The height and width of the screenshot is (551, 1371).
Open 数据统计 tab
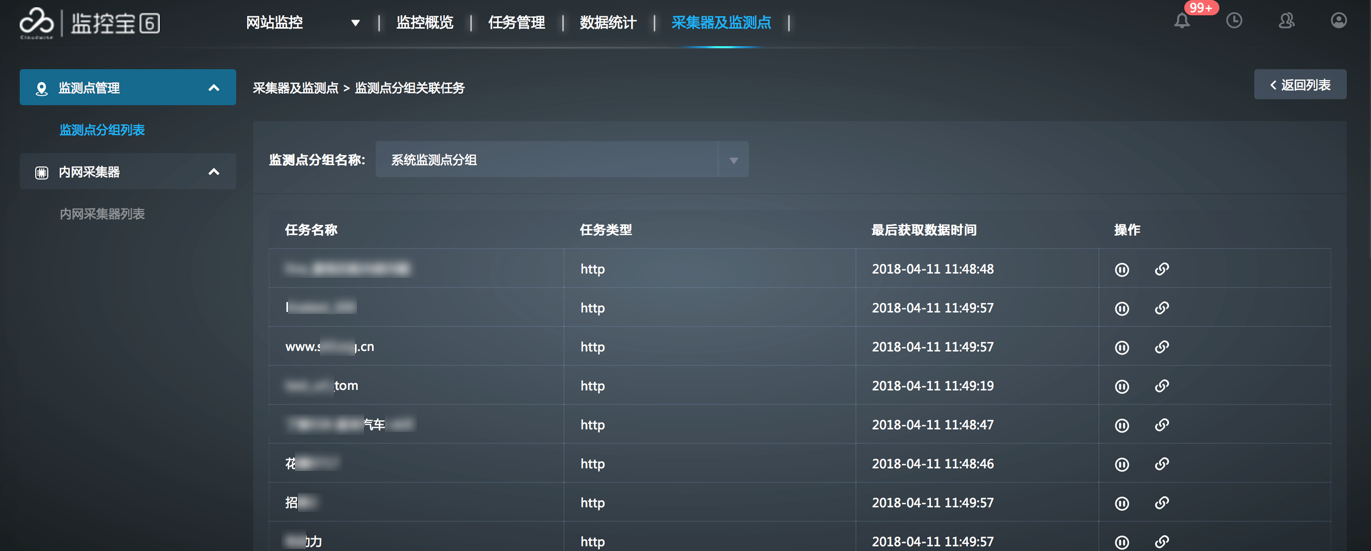click(608, 22)
